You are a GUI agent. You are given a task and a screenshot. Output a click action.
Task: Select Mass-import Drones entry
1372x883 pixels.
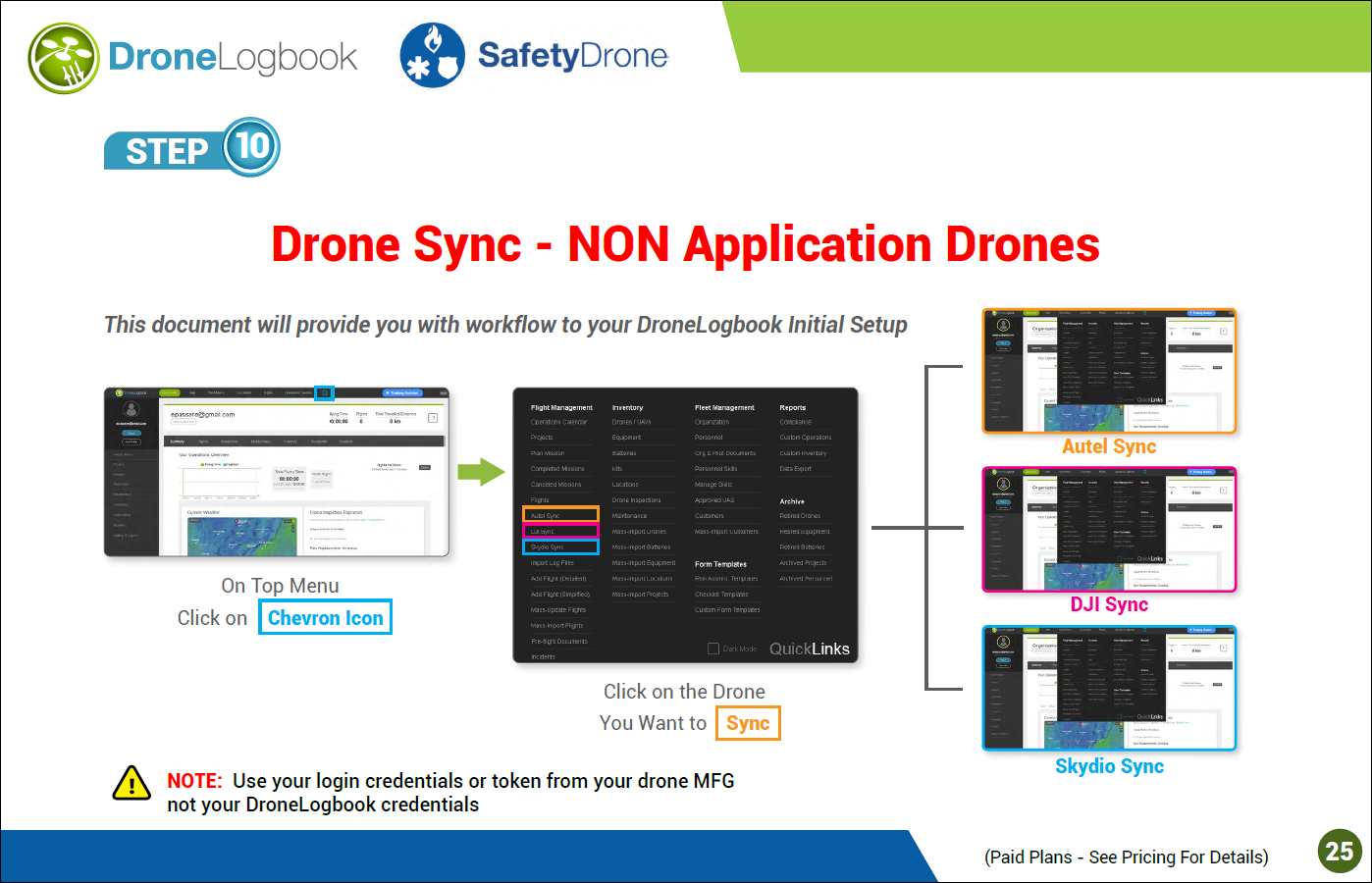pyautogui.click(x=639, y=532)
